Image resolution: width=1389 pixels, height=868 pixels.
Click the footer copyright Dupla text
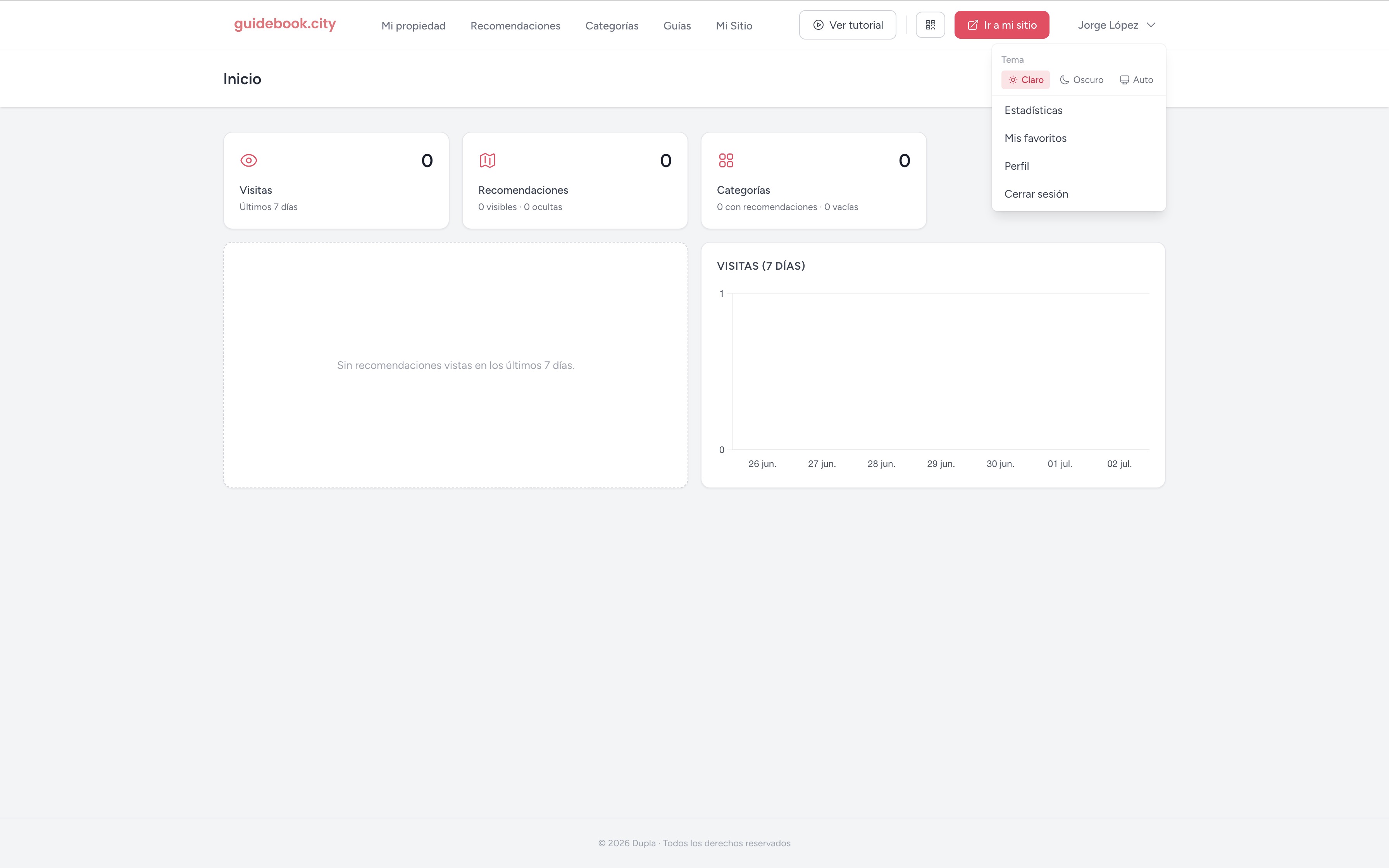point(694,843)
